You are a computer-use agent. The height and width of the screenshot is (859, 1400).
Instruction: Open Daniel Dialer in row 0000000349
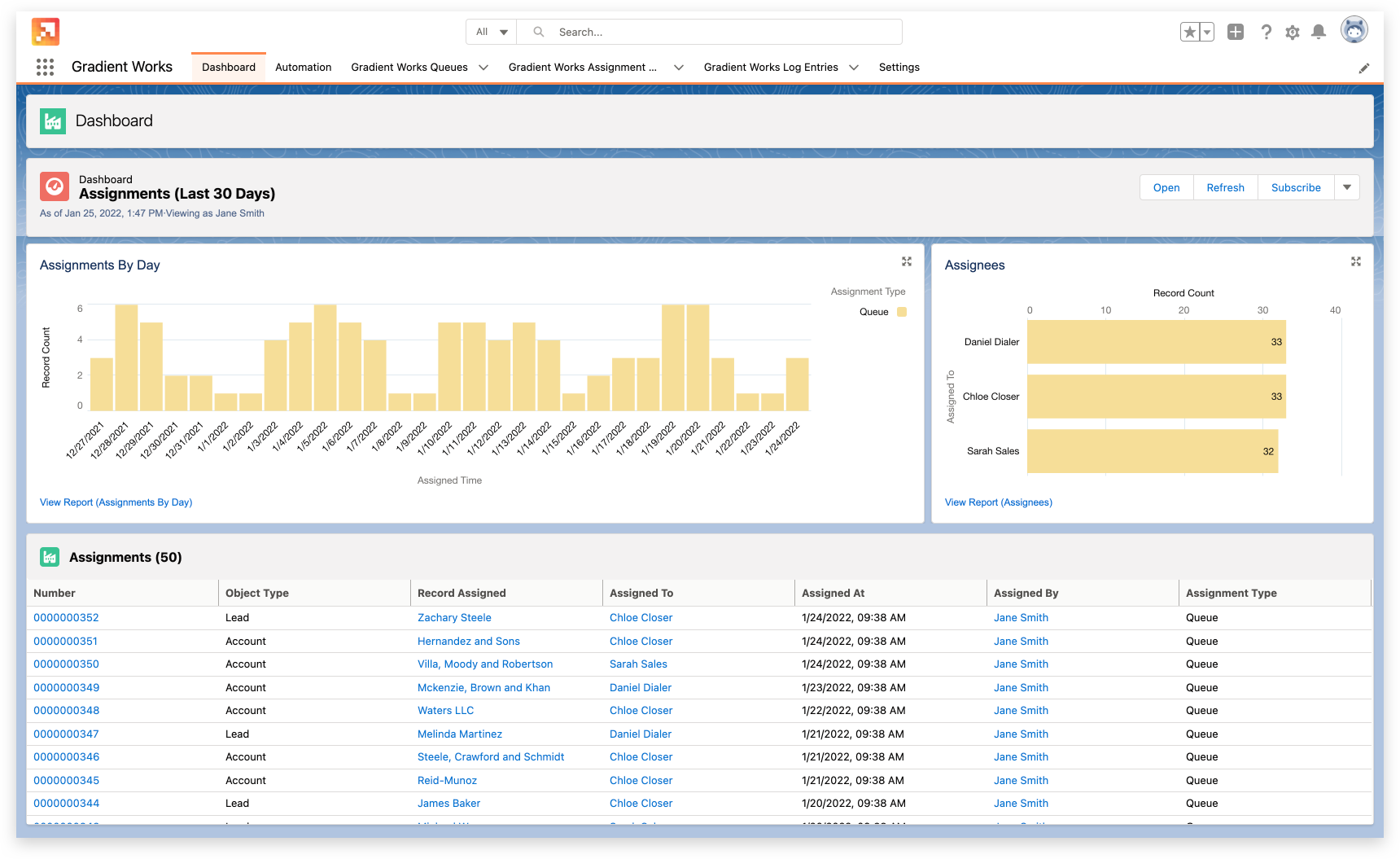(x=641, y=688)
